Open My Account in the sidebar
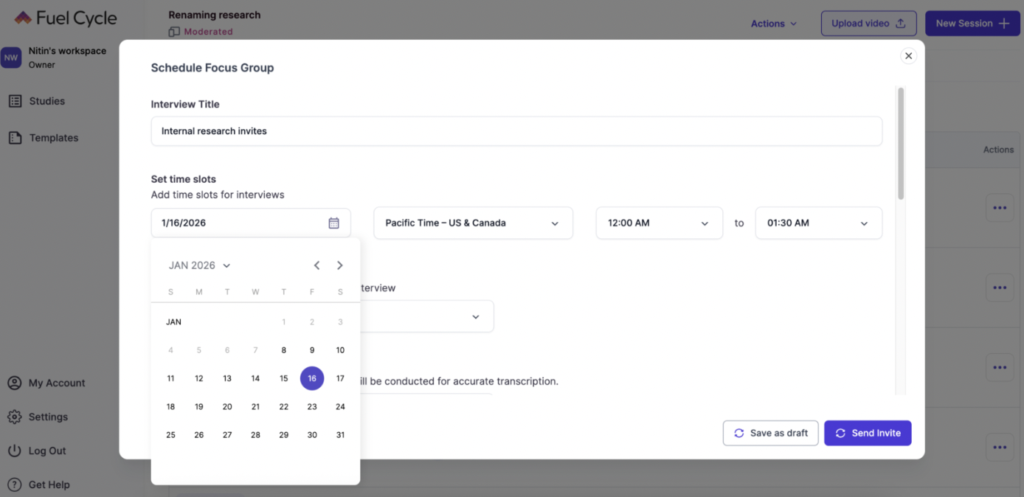Screen dimensions: 1024x497 pyautogui.click(x=56, y=383)
